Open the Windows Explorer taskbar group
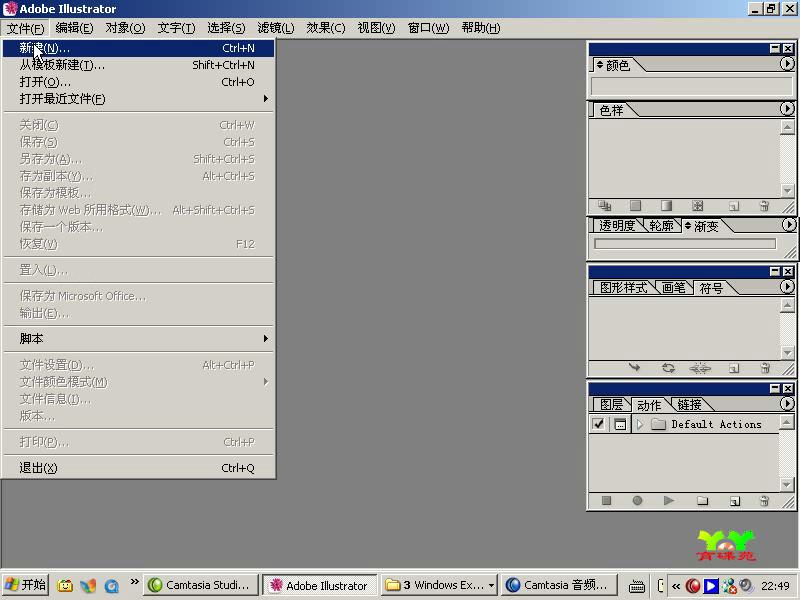 coord(439,585)
